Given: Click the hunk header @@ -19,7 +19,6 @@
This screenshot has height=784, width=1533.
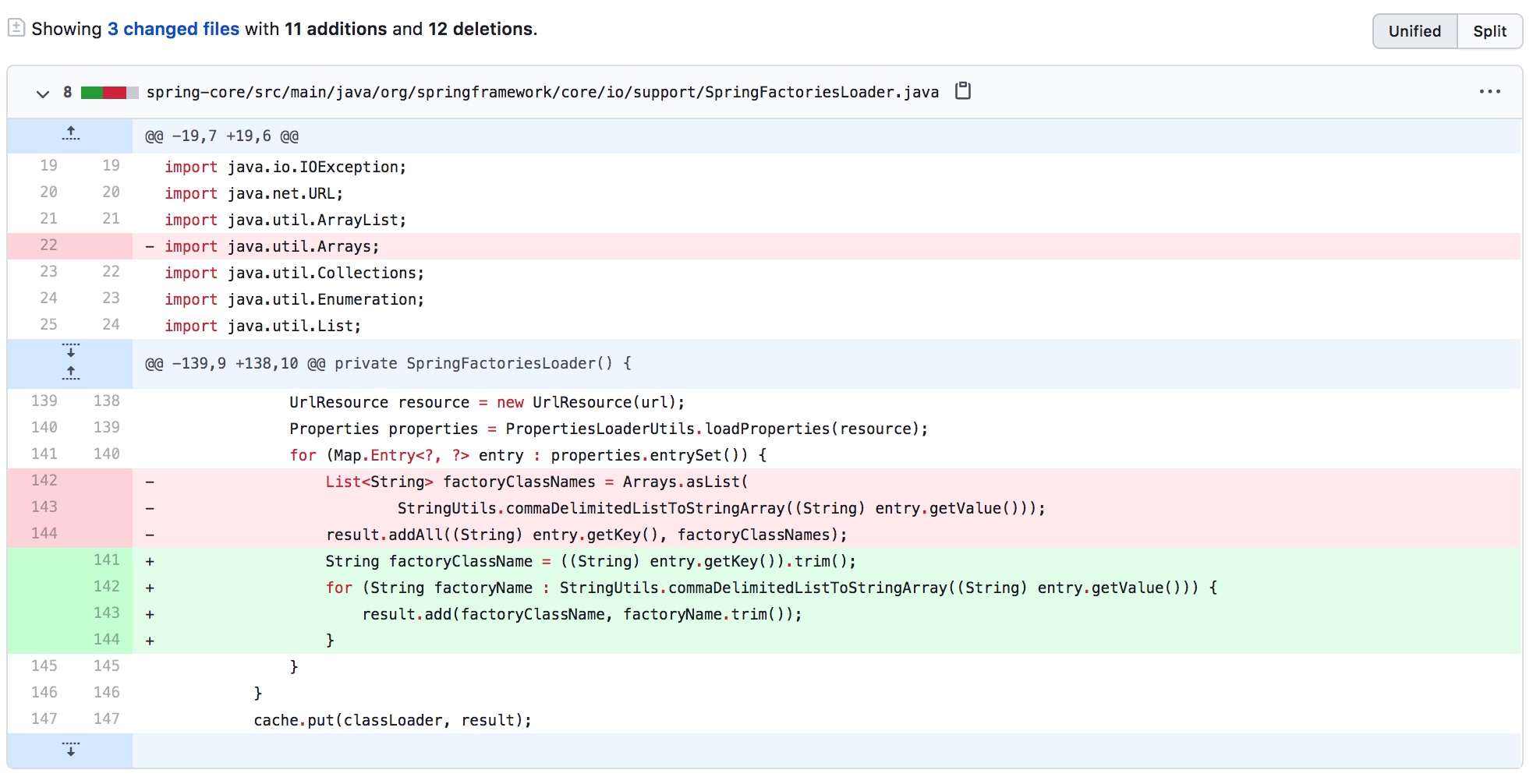Looking at the screenshot, I should pyautogui.click(x=221, y=136).
